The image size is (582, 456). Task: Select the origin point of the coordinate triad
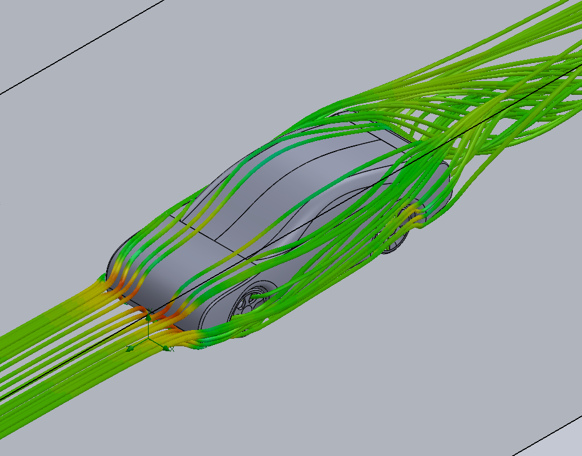[148, 339]
